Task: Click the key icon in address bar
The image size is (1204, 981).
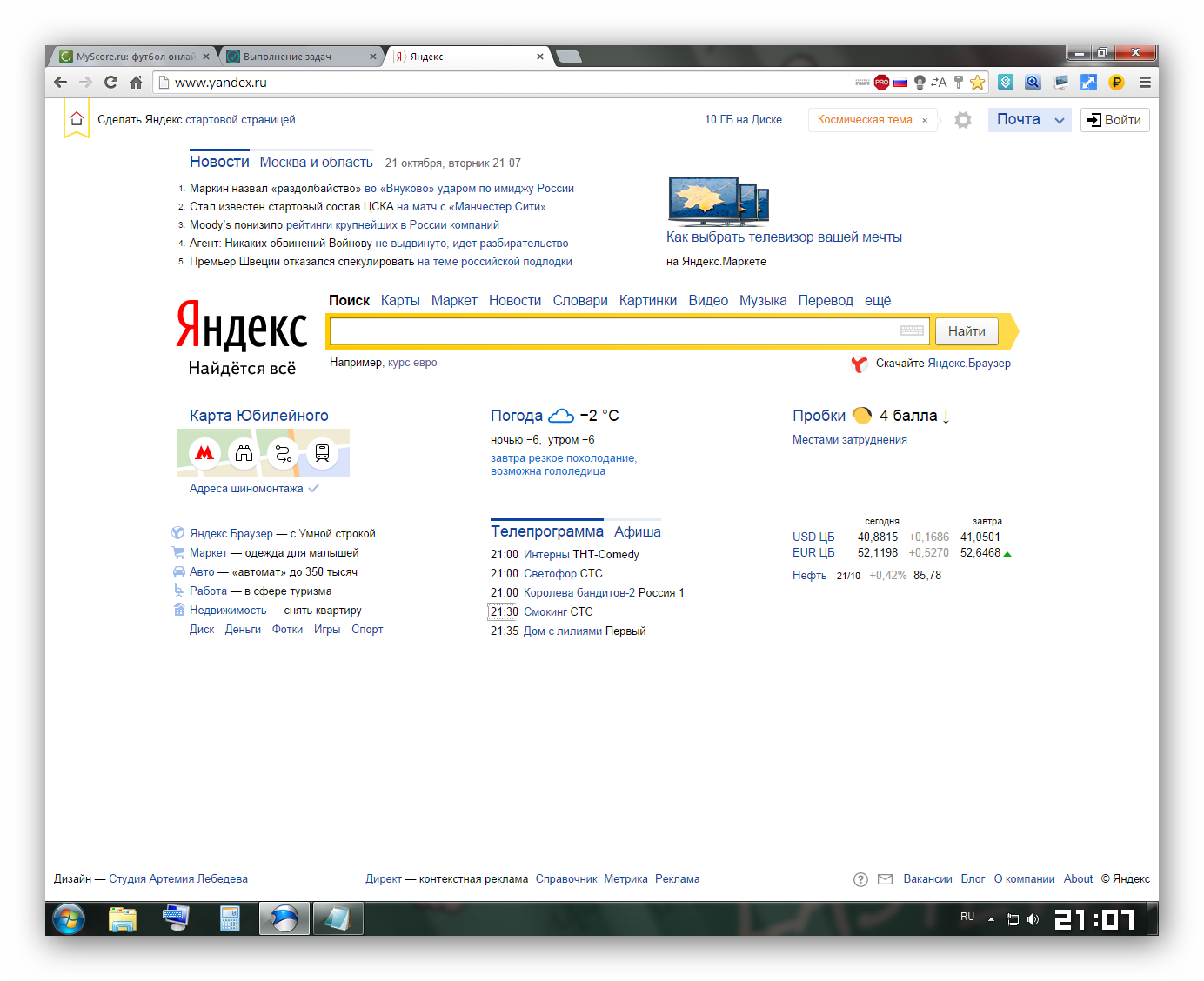Action: [959, 82]
